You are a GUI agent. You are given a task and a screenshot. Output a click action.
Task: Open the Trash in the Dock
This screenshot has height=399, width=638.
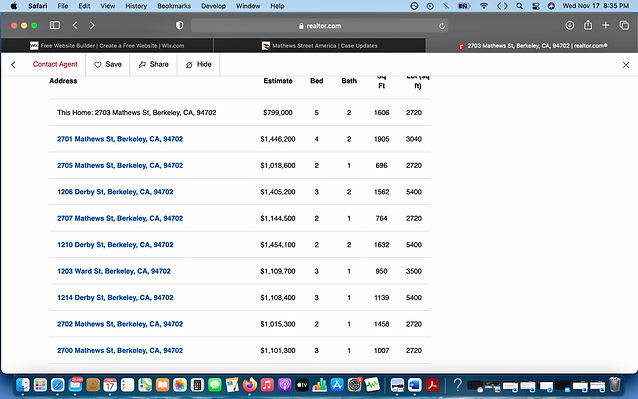coord(615,385)
